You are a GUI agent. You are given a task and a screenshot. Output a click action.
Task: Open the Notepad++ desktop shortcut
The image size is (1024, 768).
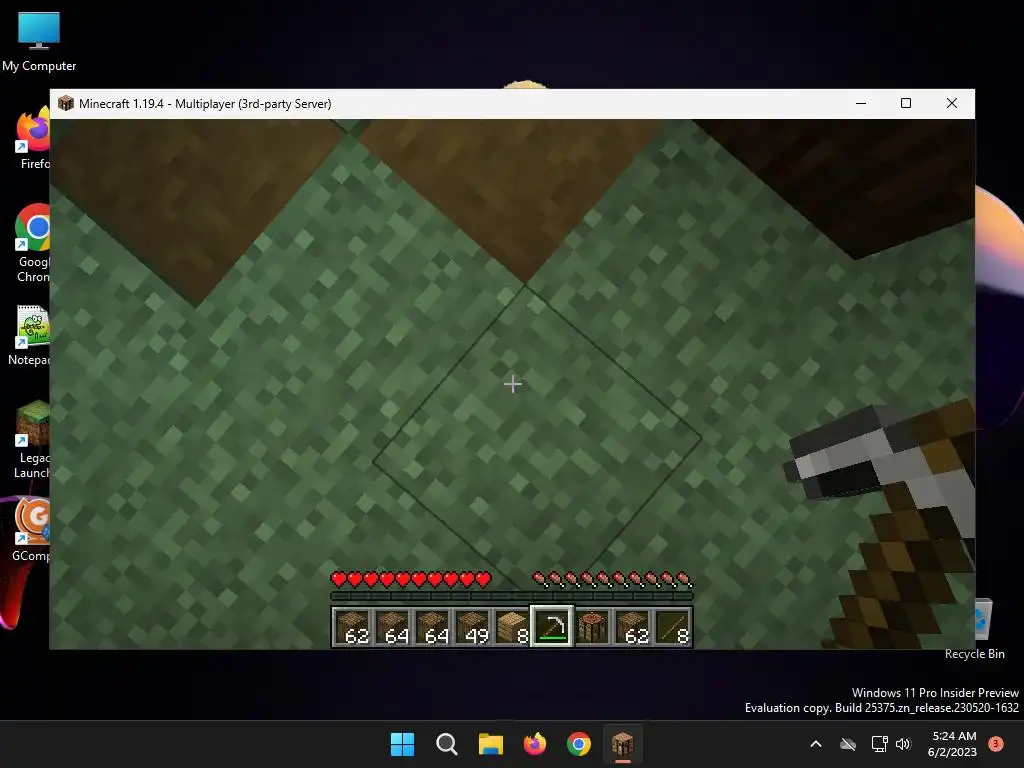[x=31, y=335]
